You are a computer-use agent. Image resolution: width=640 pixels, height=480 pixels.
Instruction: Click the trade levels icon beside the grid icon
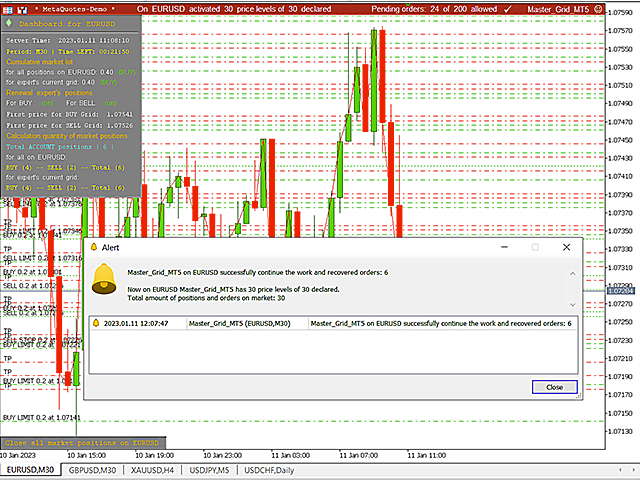22,9
